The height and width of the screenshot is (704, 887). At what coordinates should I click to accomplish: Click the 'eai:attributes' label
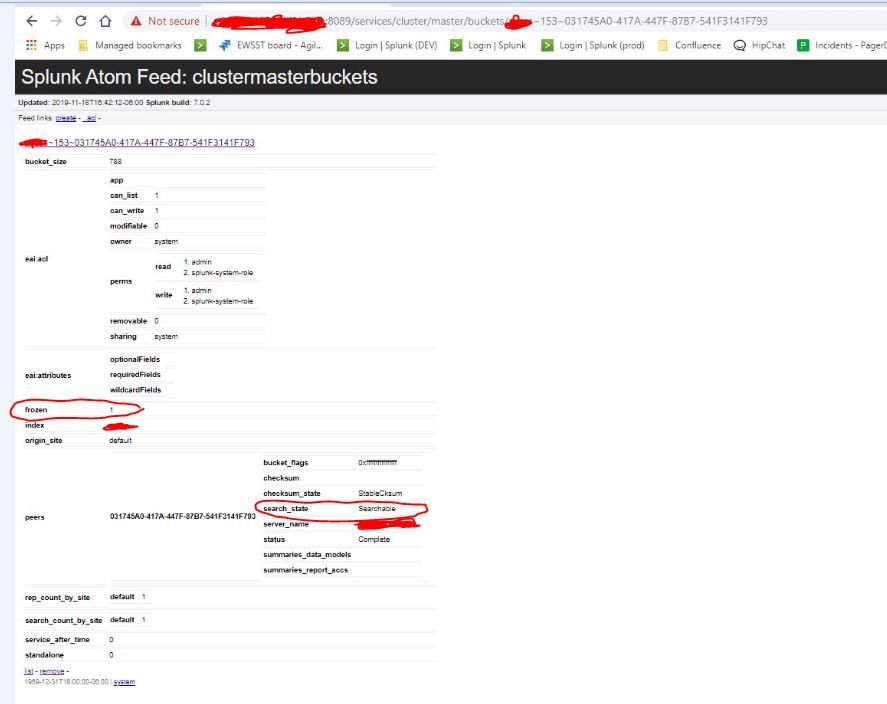(x=48, y=375)
